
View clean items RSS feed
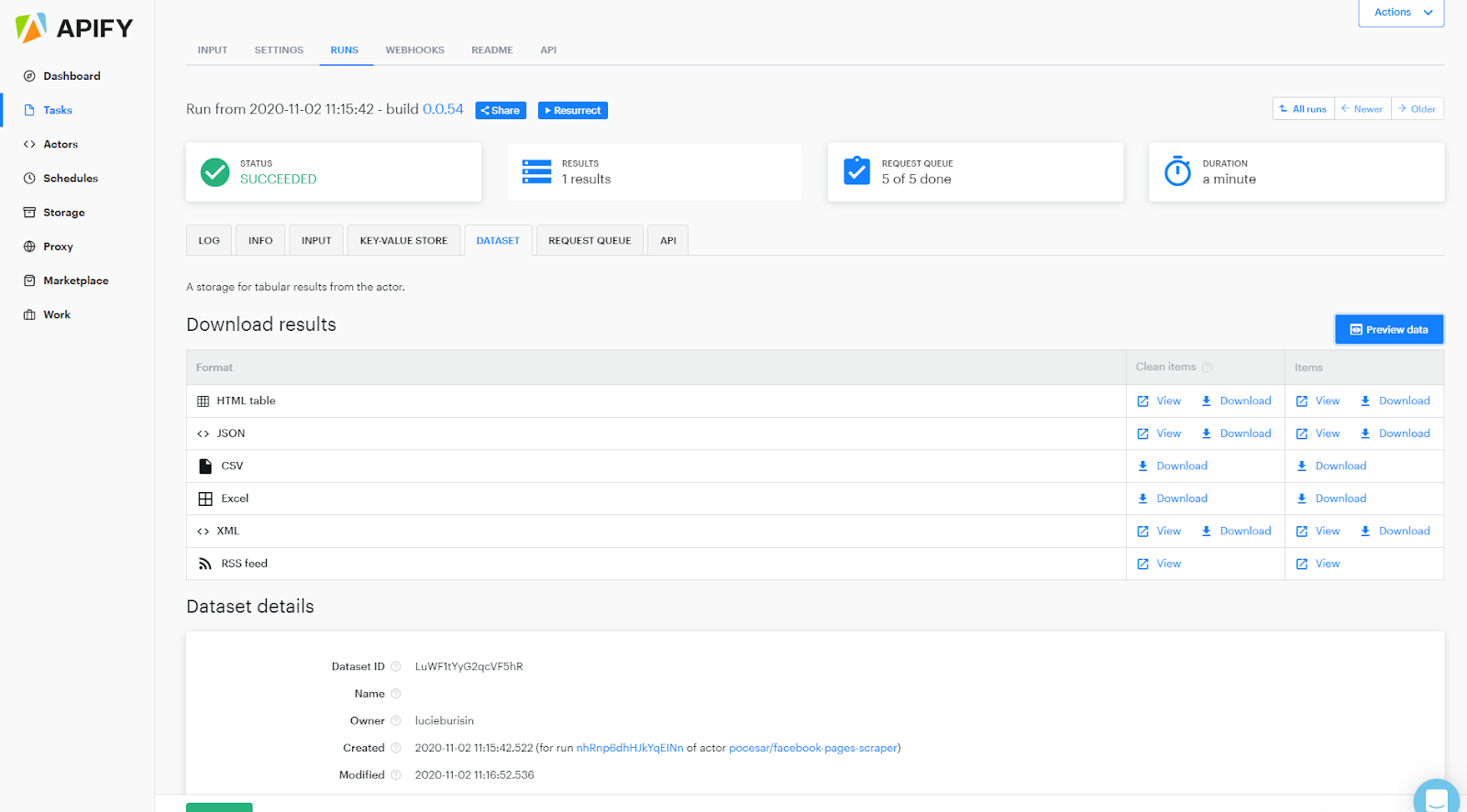point(1159,564)
